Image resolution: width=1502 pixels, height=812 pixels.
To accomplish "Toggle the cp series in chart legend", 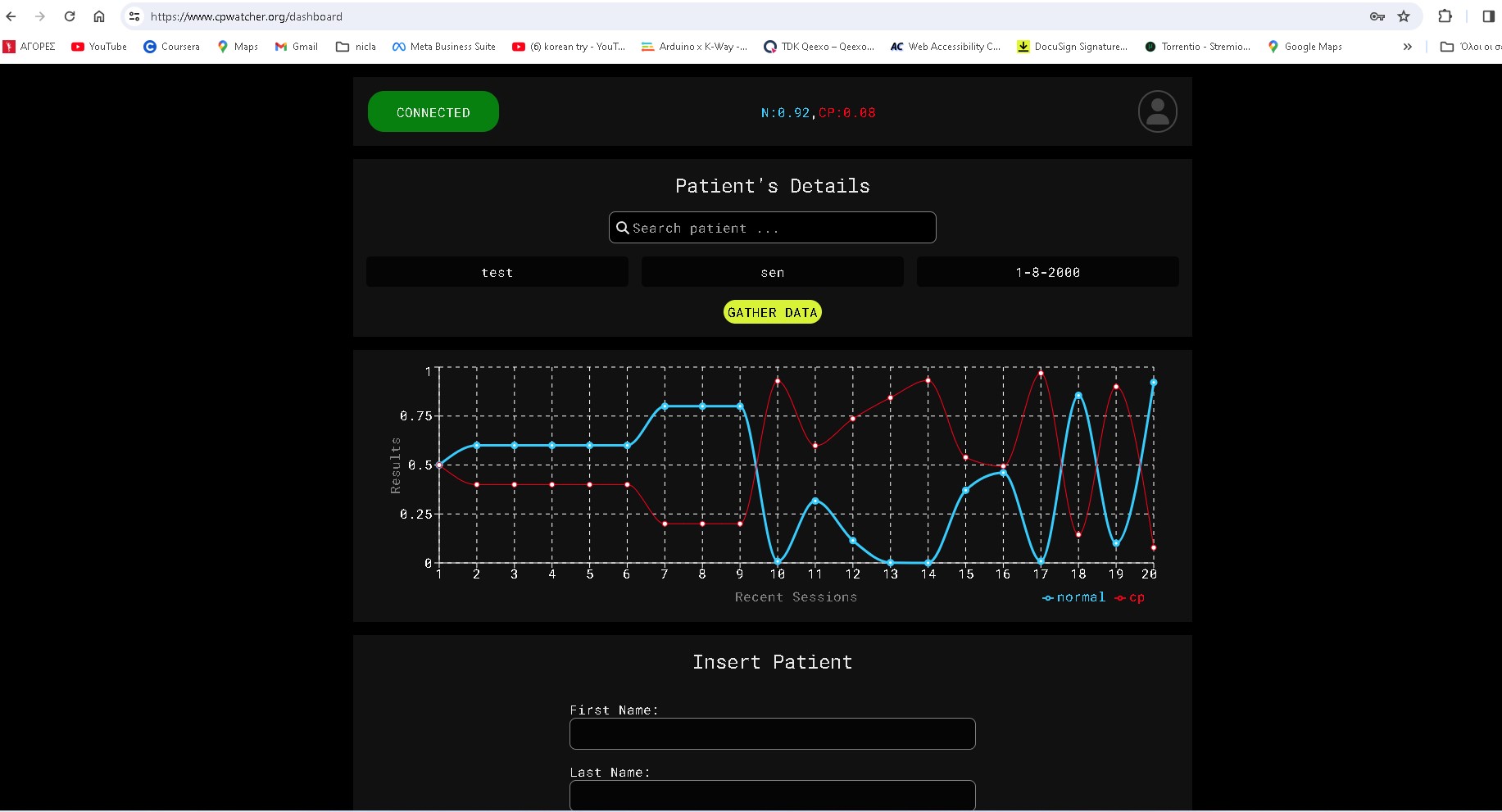I will click(1129, 597).
